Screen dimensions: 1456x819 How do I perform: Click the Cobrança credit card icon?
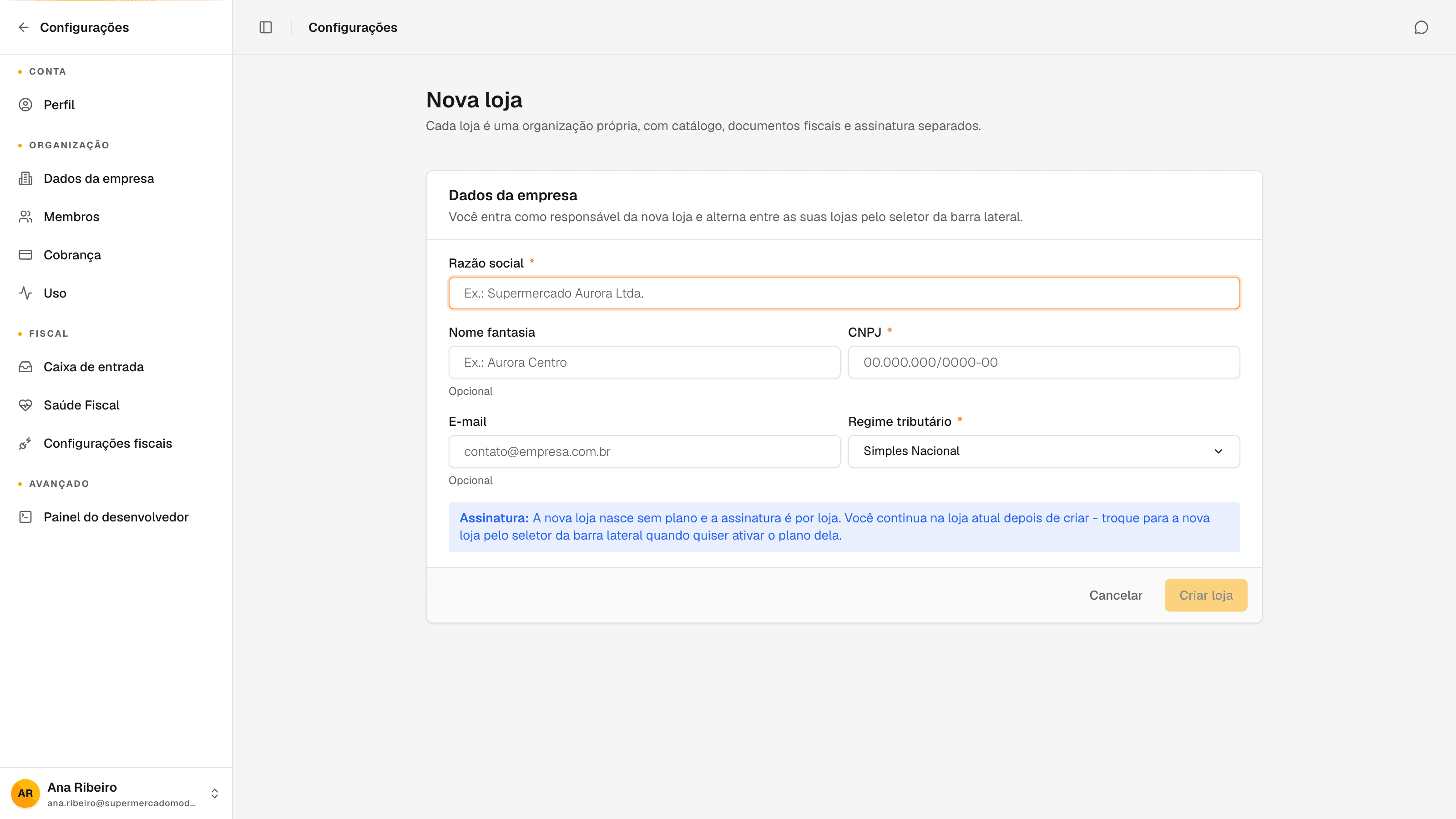pos(25,255)
